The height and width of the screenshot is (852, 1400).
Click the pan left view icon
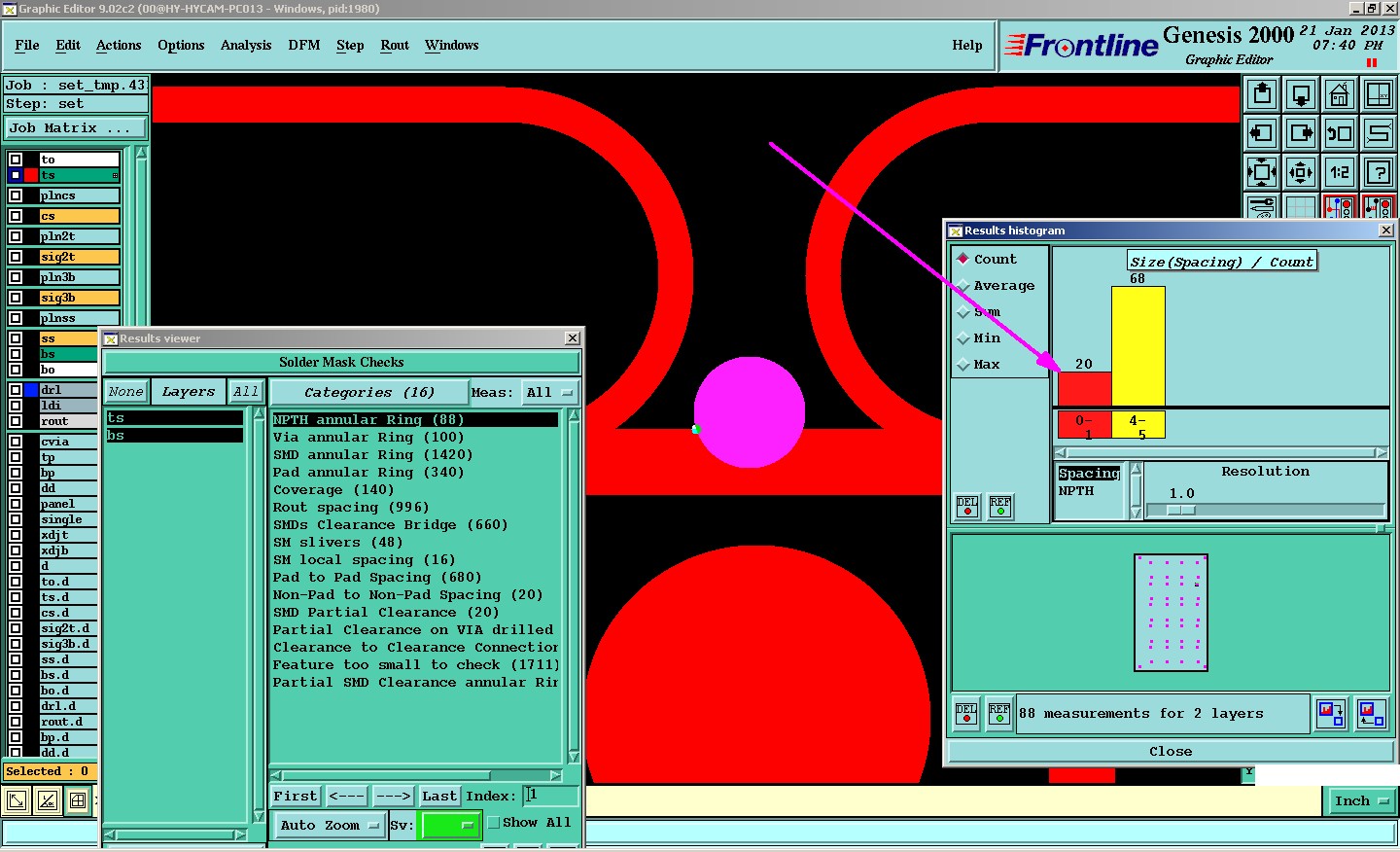coord(1262,133)
